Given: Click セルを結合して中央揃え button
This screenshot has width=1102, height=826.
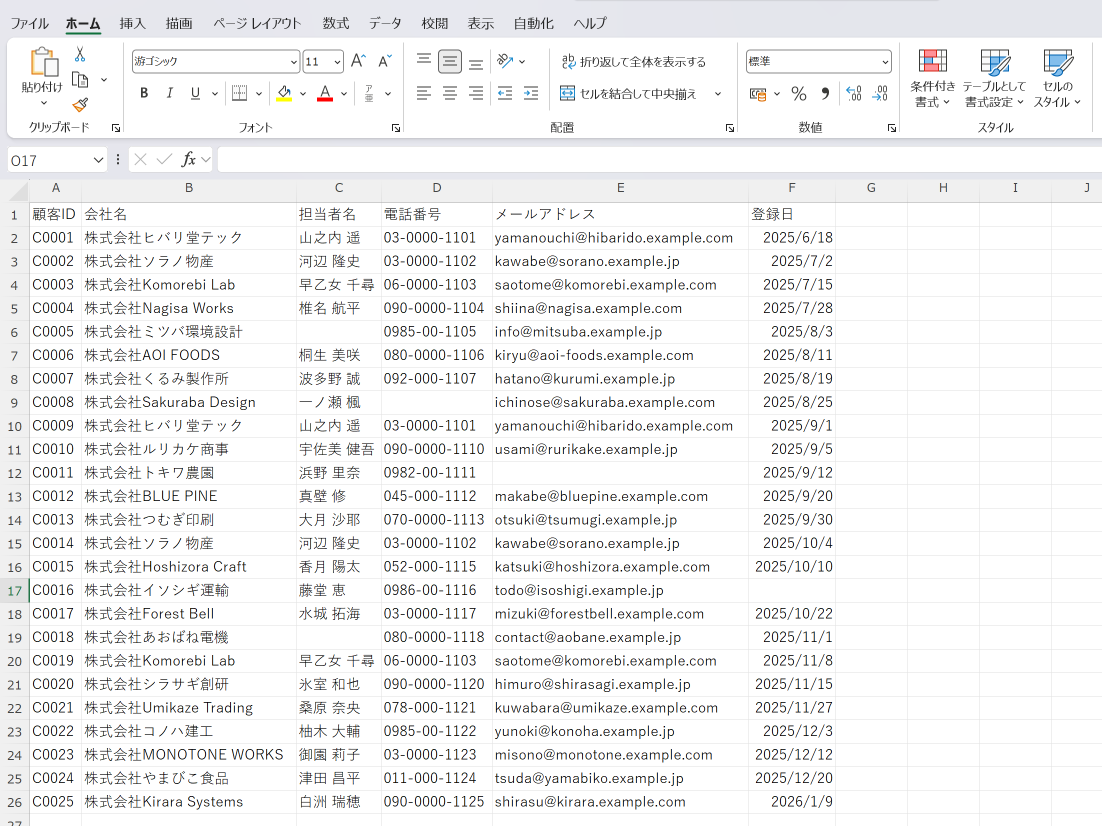Looking at the screenshot, I should 628,93.
